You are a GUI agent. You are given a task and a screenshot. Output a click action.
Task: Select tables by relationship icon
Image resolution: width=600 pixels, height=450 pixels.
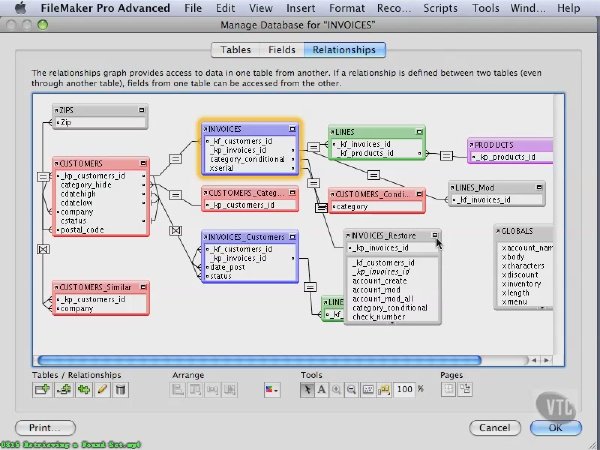[x=384, y=390]
